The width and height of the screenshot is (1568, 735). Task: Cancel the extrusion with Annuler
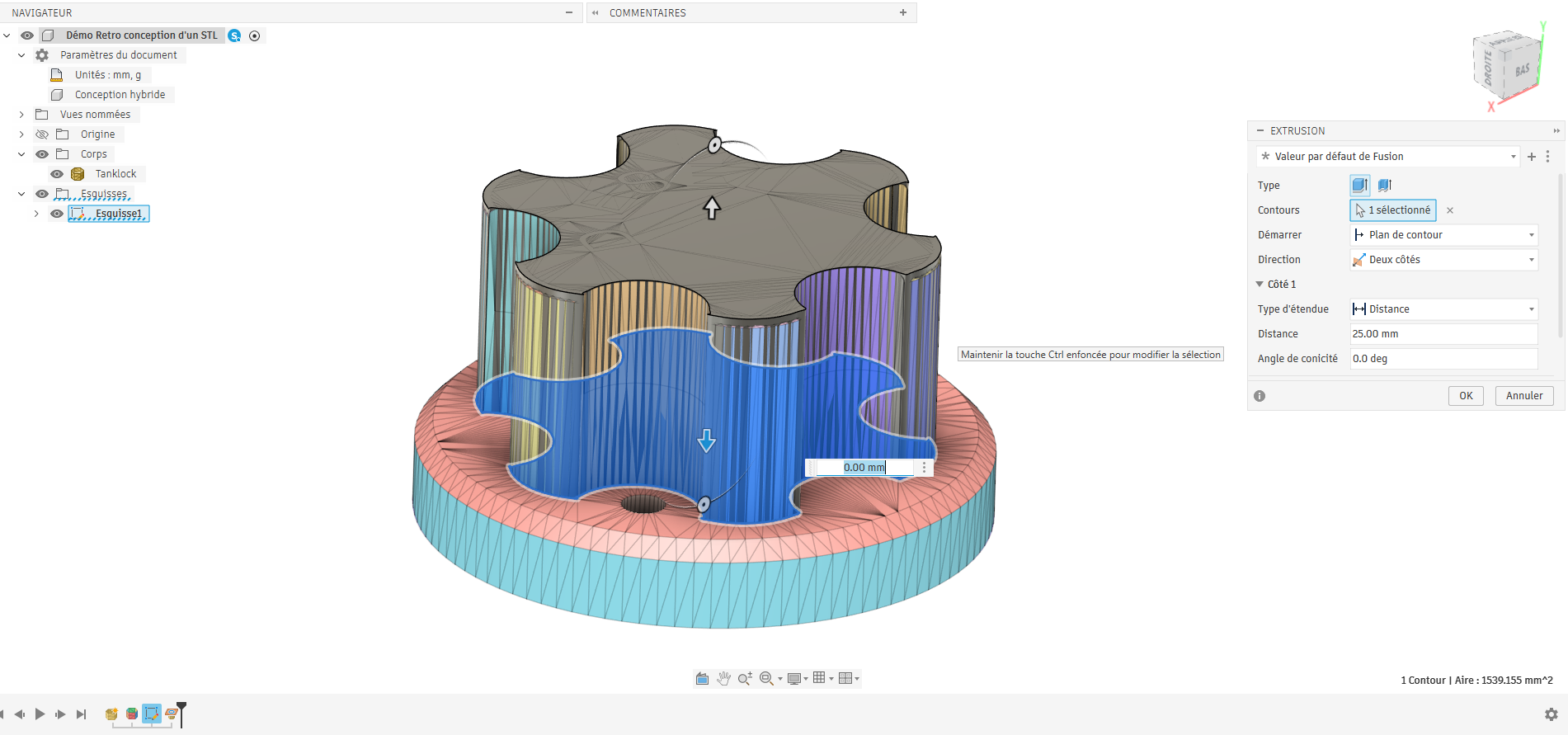(1524, 396)
